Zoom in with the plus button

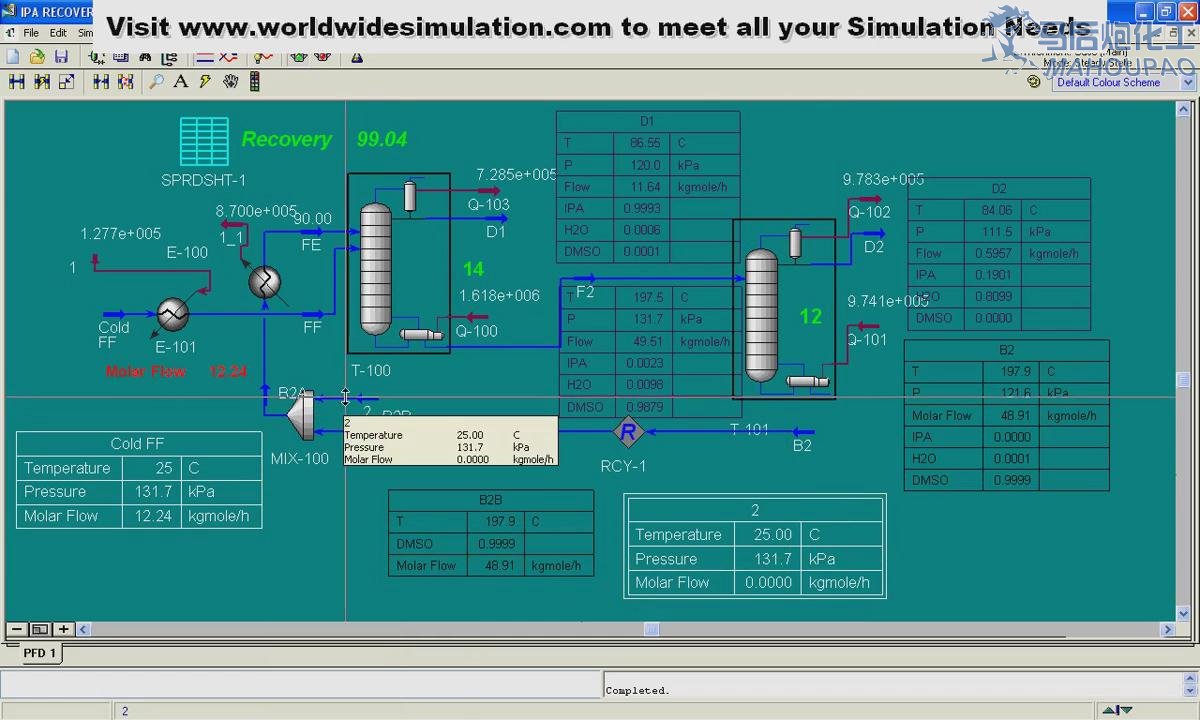pos(63,629)
